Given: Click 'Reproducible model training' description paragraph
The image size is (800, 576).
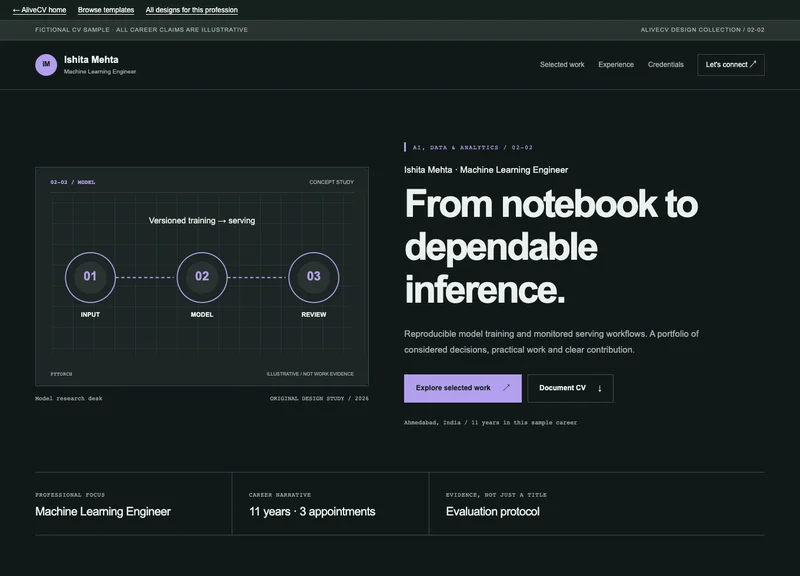Looking at the screenshot, I should coord(551,342).
